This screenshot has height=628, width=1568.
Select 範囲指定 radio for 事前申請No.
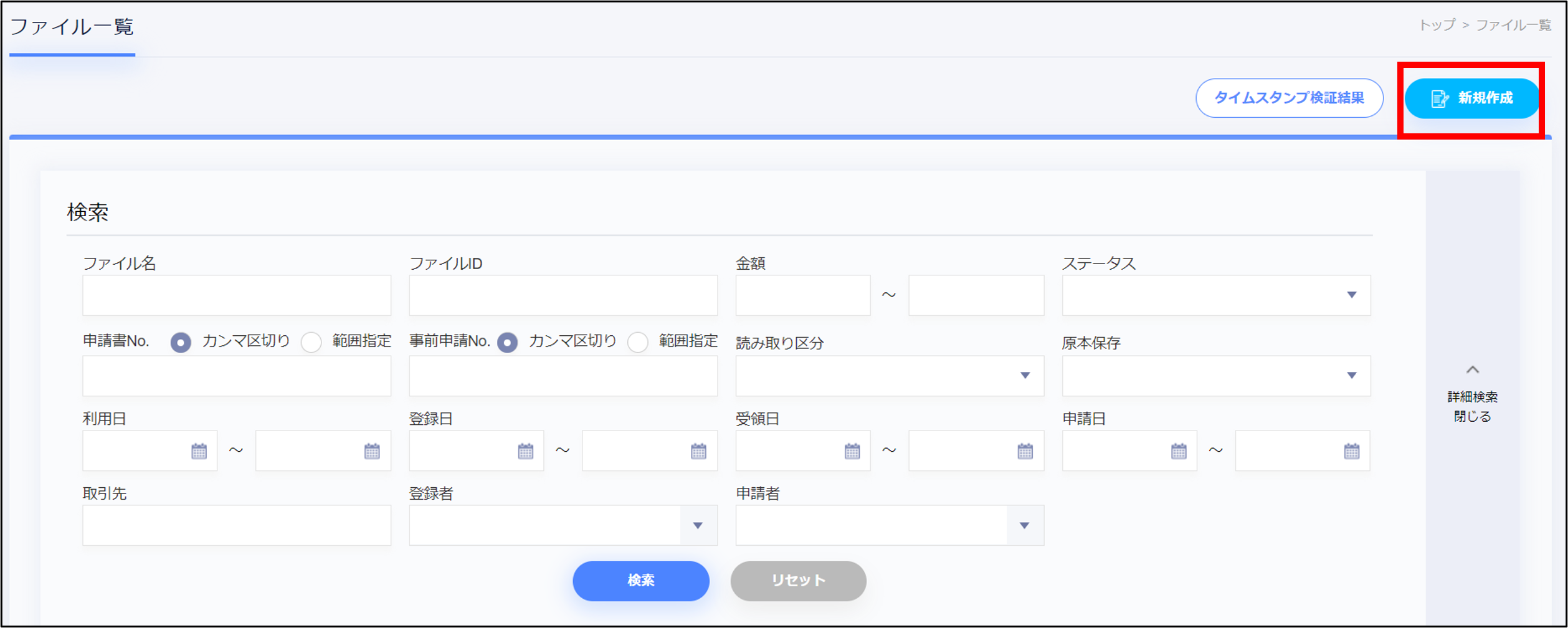click(x=638, y=342)
